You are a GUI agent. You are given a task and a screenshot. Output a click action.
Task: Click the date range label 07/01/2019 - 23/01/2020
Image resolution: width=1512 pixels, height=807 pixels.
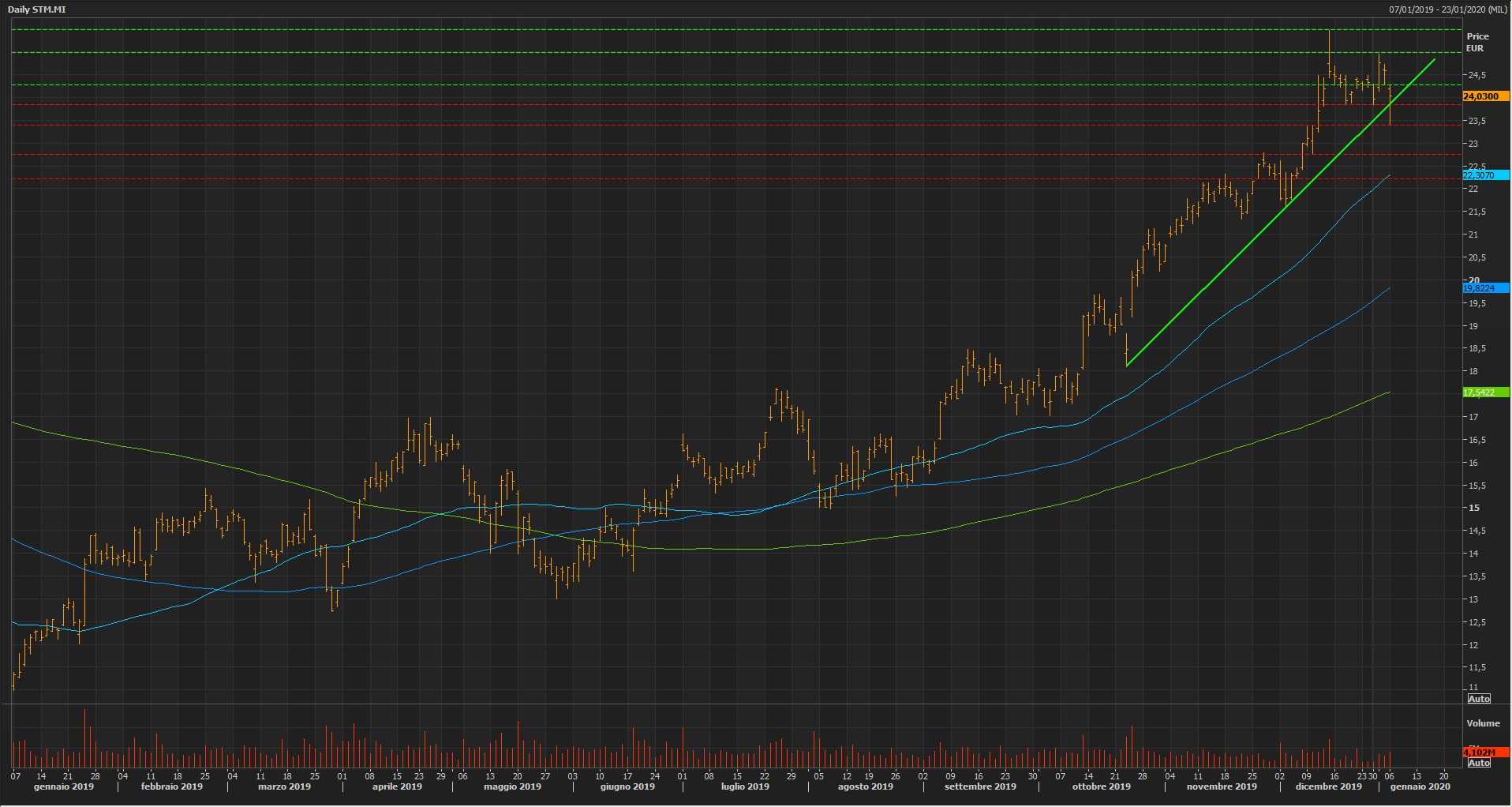point(1448,9)
